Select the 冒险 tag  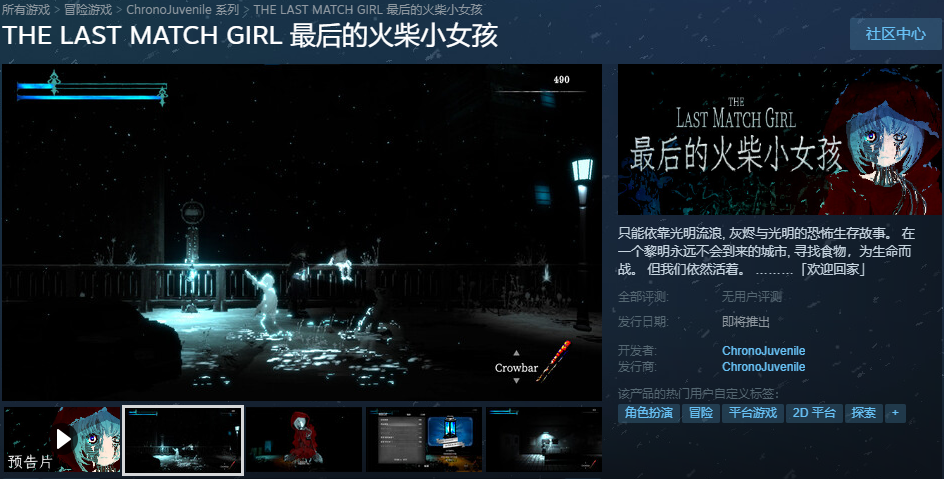[x=701, y=413]
